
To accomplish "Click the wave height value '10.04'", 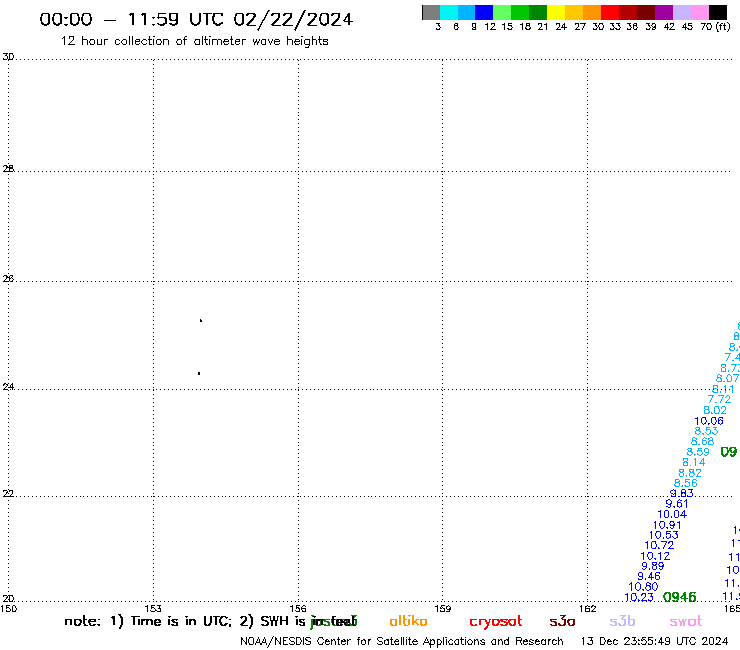I will pyautogui.click(x=672, y=514).
